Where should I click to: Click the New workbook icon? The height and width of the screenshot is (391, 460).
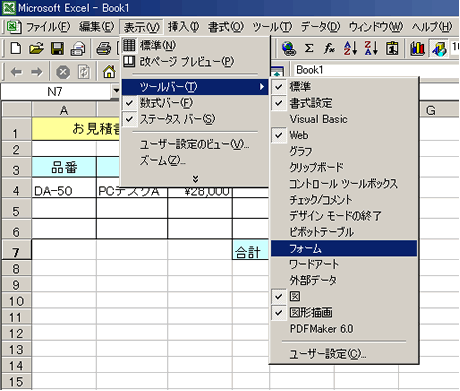[x=16, y=49]
